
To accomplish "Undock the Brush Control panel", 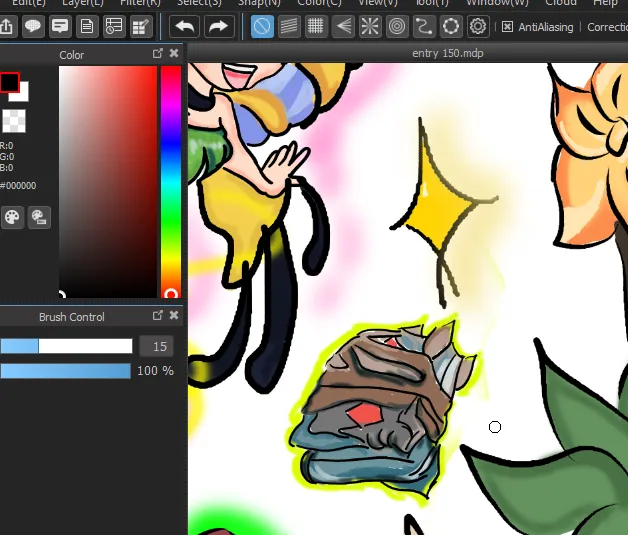I will click(158, 316).
